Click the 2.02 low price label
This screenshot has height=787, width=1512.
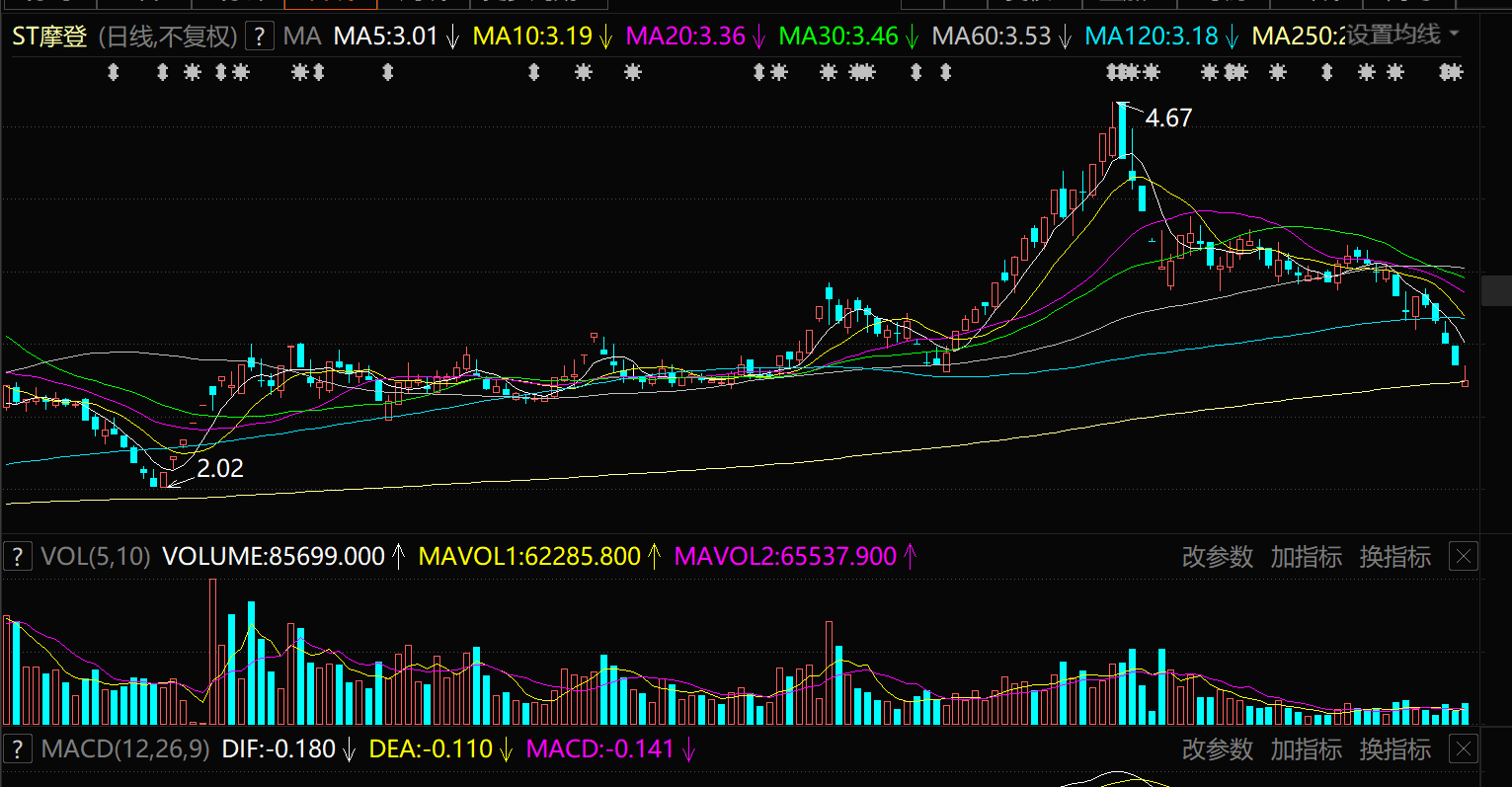pos(220,468)
